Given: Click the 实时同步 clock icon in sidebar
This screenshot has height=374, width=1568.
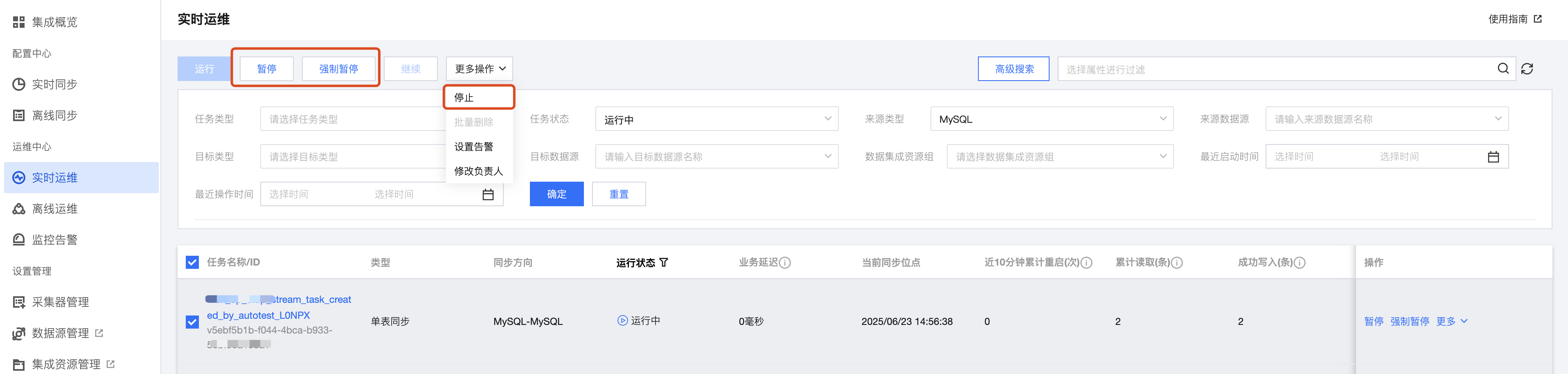Looking at the screenshot, I should coord(19,85).
